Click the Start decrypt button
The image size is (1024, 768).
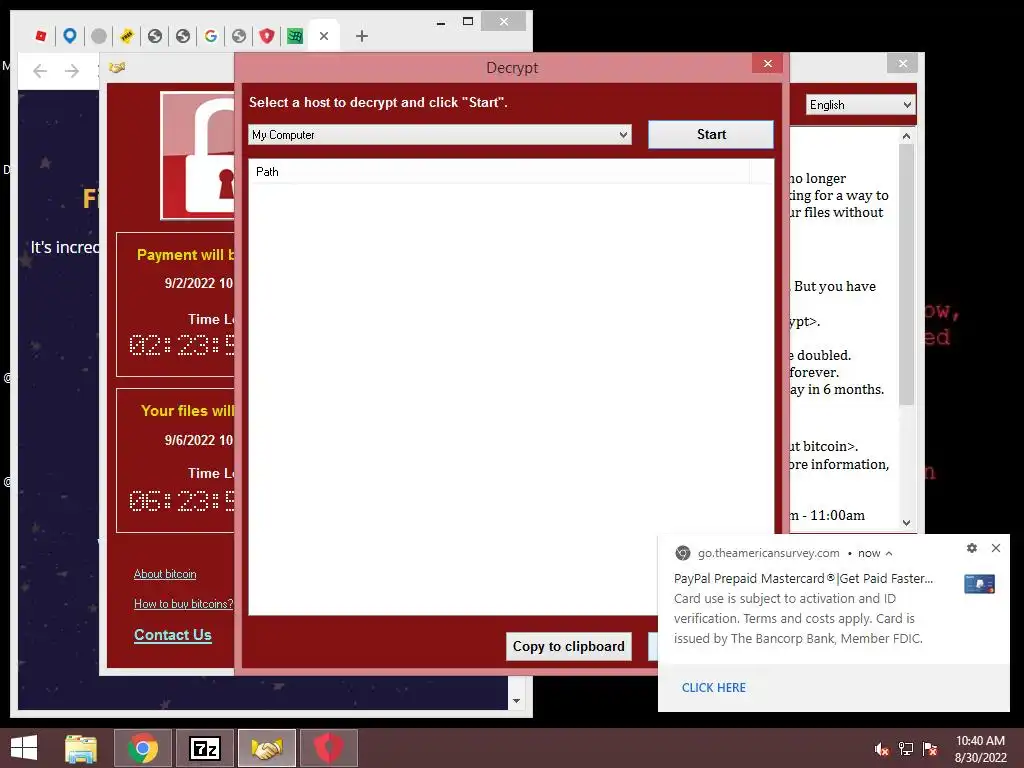pyautogui.click(x=711, y=135)
